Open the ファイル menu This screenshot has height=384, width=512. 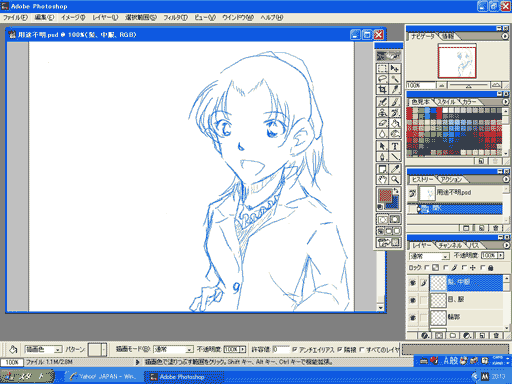[x=15, y=17]
